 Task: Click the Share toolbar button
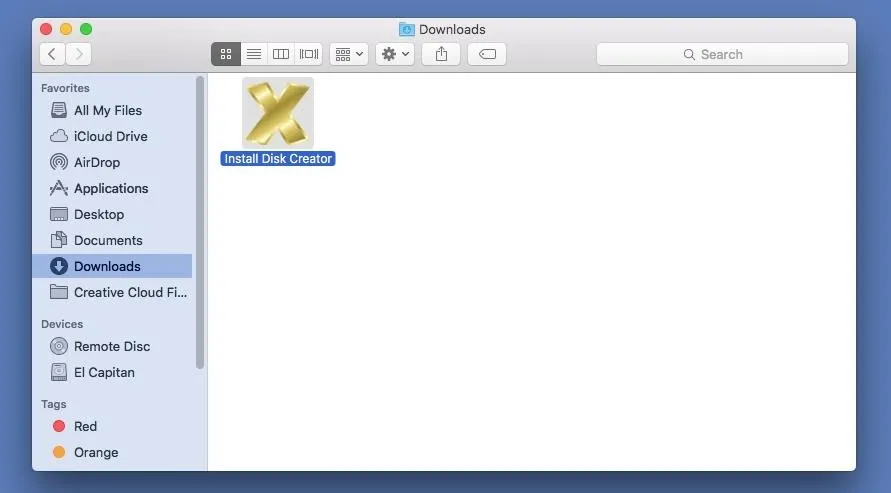click(441, 54)
